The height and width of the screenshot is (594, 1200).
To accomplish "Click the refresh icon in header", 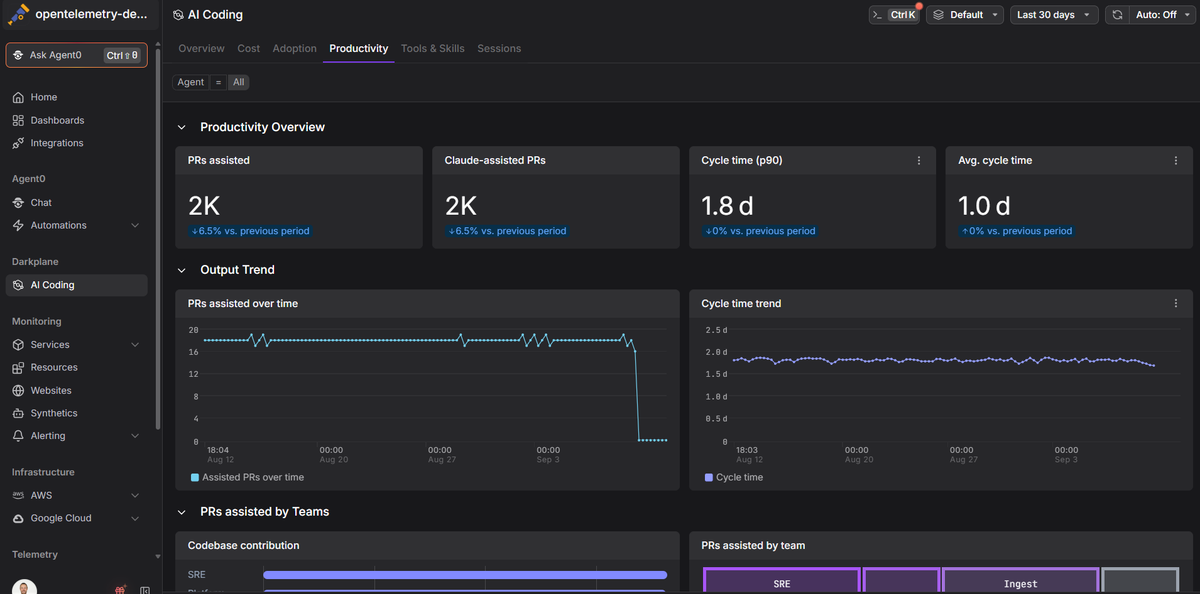I will pyautogui.click(x=1117, y=15).
